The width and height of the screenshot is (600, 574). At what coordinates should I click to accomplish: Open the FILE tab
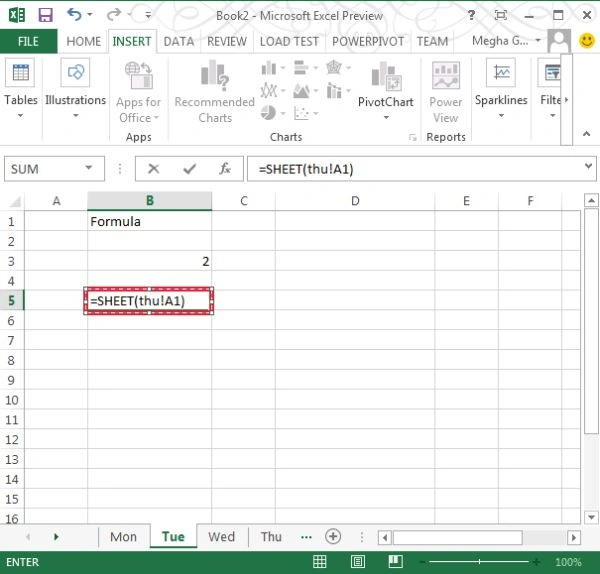tap(28, 41)
